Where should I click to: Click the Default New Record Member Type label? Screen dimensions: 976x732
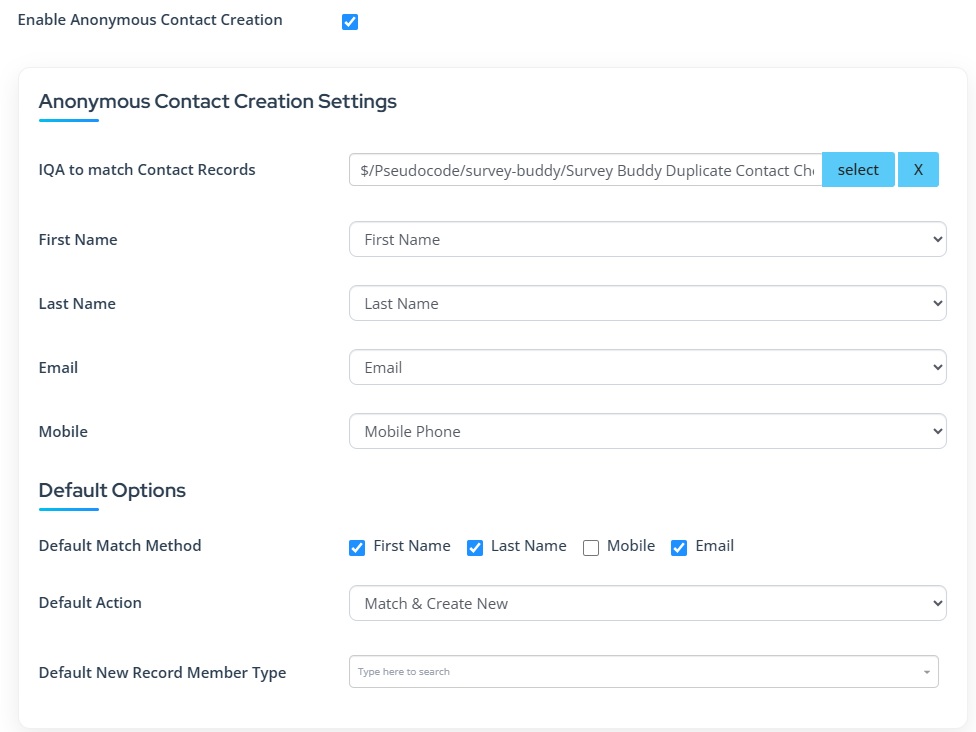pos(162,672)
